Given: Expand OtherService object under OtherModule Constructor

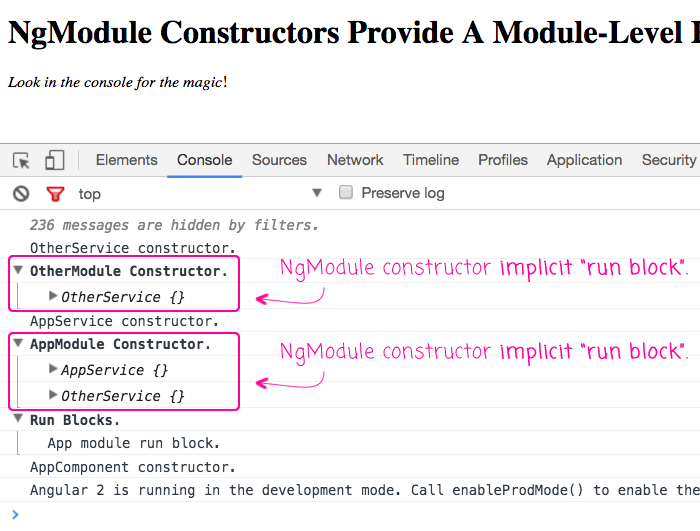Looking at the screenshot, I should click(53, 296).
